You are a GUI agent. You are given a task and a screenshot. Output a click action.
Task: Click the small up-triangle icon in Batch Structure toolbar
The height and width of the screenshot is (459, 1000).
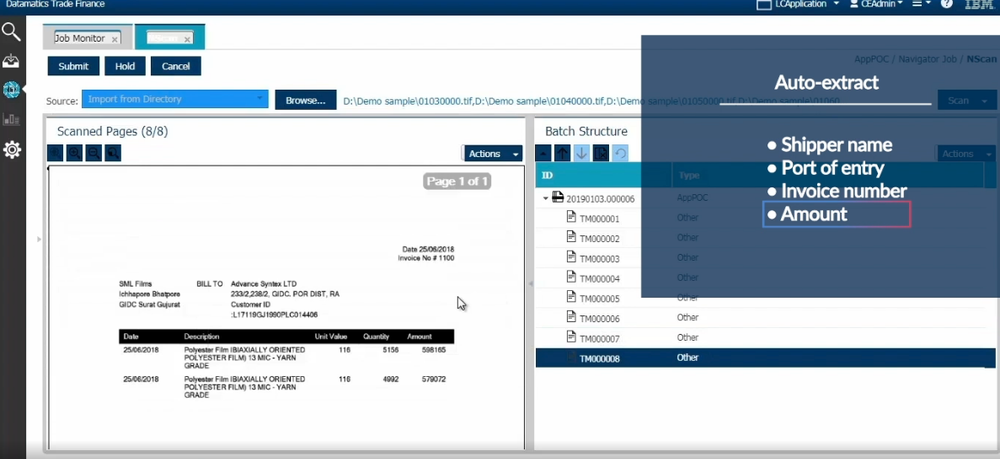tap(543, 153)
